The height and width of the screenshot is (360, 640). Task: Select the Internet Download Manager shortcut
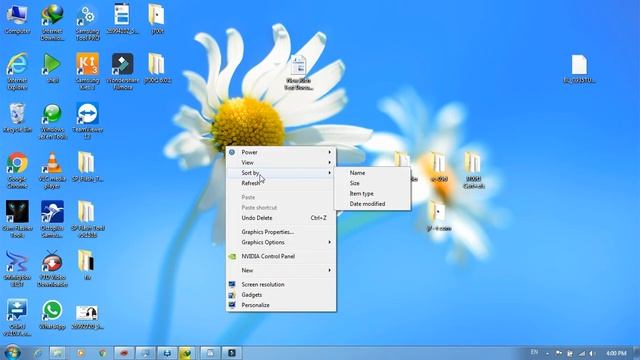coord(52,22)
